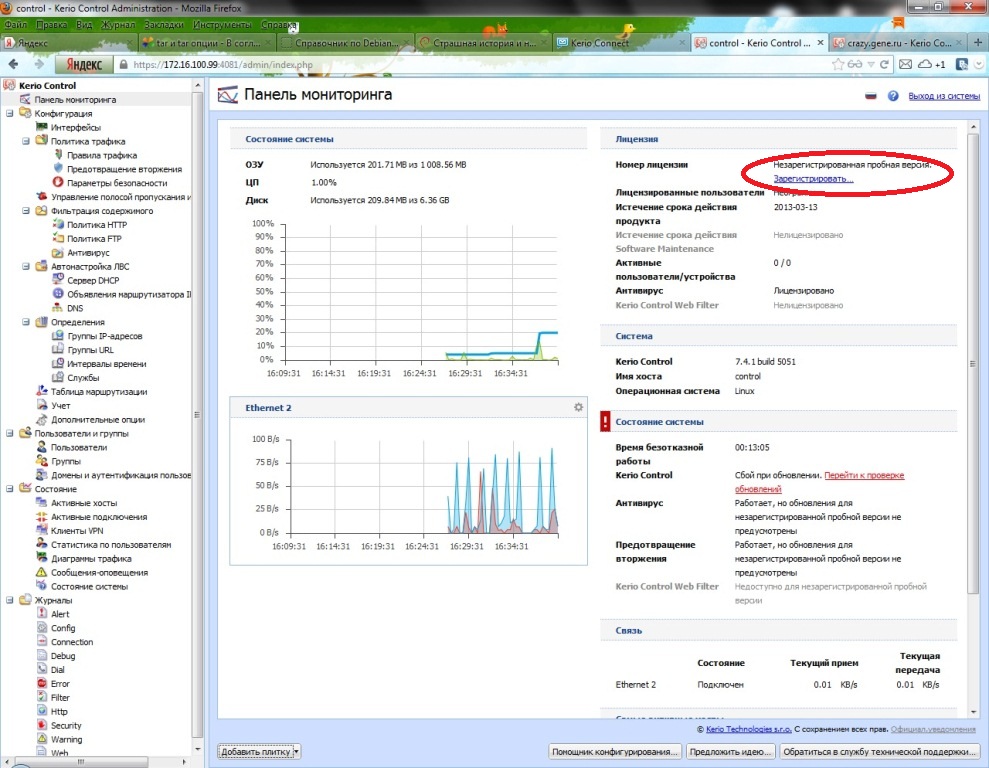Click the Зарегистрировать... license link
Image resolution: width=989 pixels, height=768 pixels.
coord(813,179)
